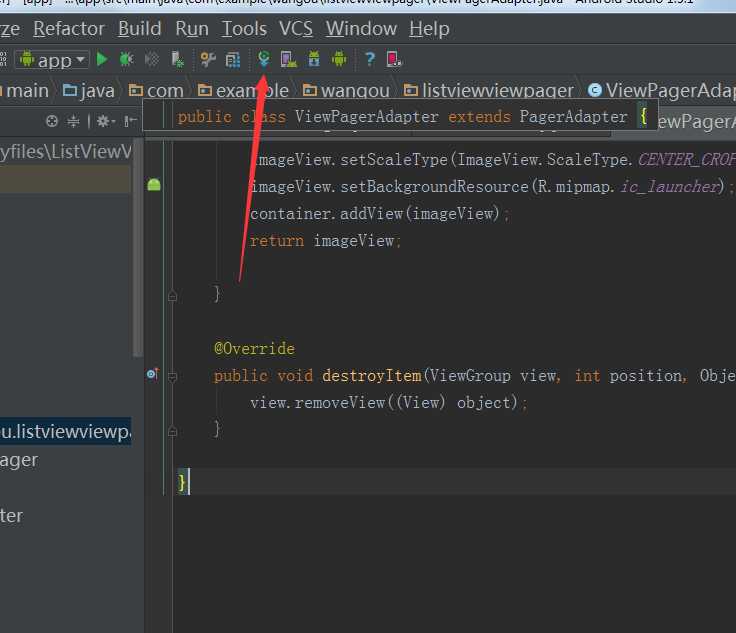This screenshot has height=633, width=736.
Task: Click view.removeView((View) object) line
Action: pos(389,403)
